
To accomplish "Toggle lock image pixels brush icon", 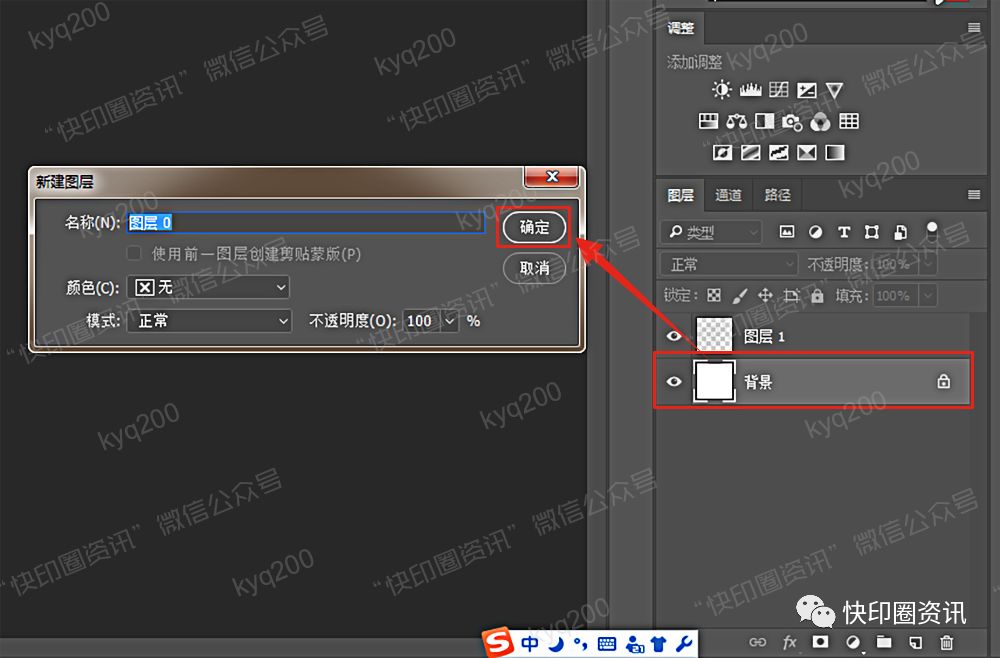I will click(x=740, y=295).
